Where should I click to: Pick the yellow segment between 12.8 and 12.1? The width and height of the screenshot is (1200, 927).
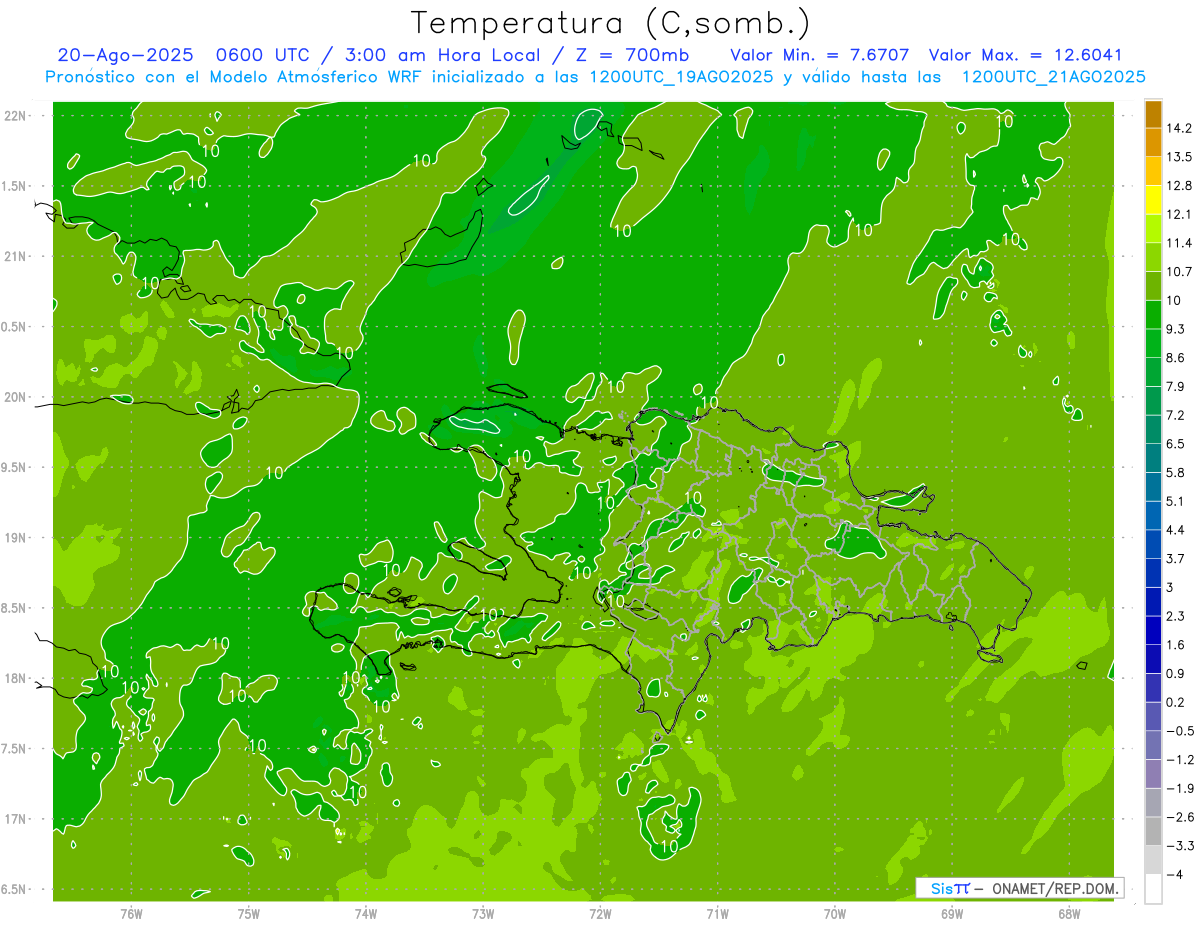1153,200
